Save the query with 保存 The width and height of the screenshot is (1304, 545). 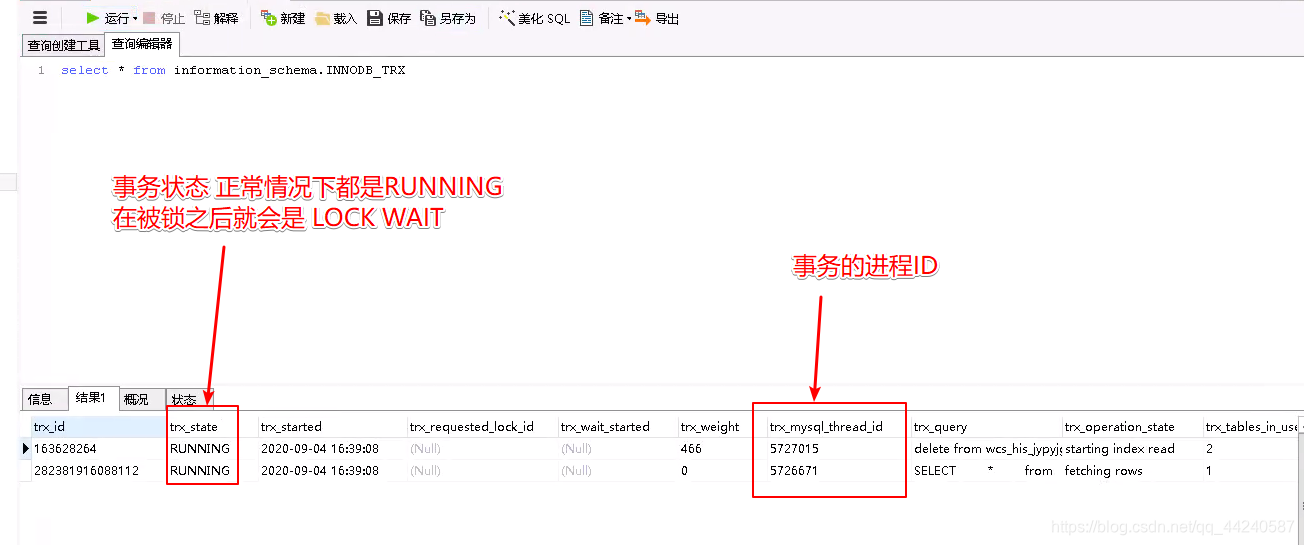(389, 18)
